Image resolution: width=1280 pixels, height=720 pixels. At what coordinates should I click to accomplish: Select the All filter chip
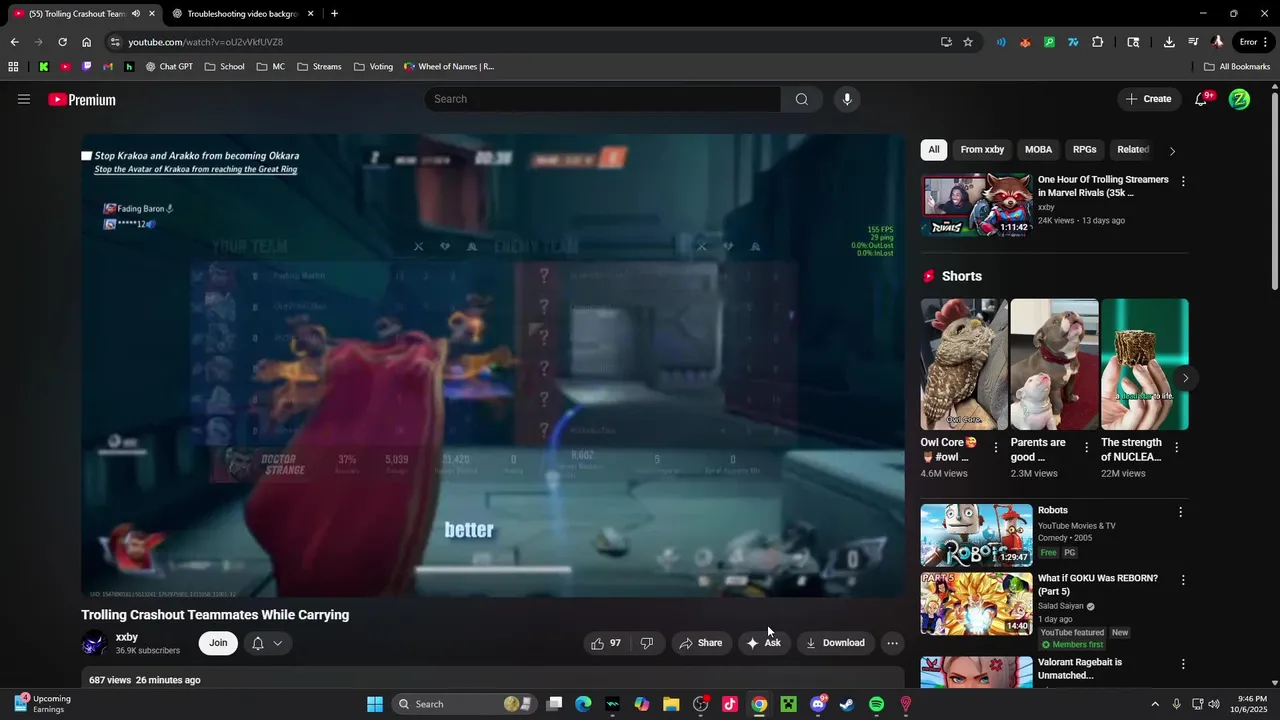934,150
